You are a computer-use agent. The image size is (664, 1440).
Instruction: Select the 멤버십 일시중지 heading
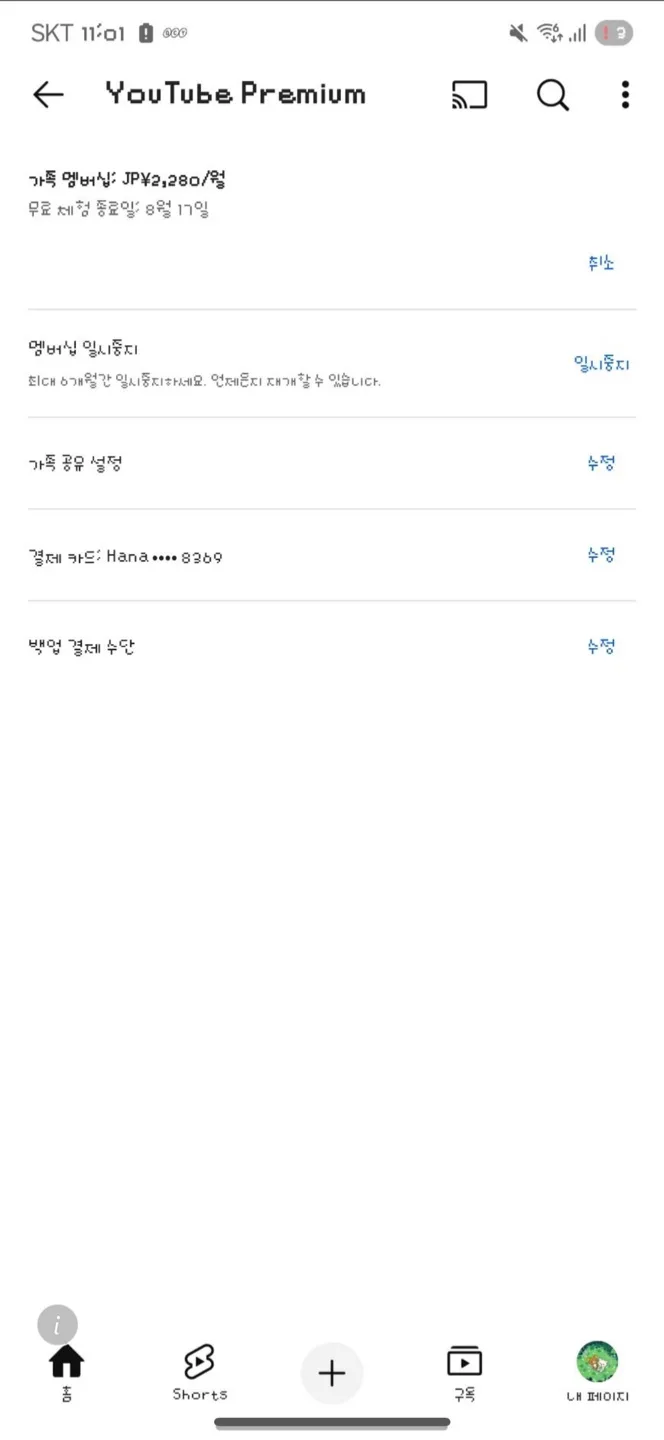tap(83, 349)
